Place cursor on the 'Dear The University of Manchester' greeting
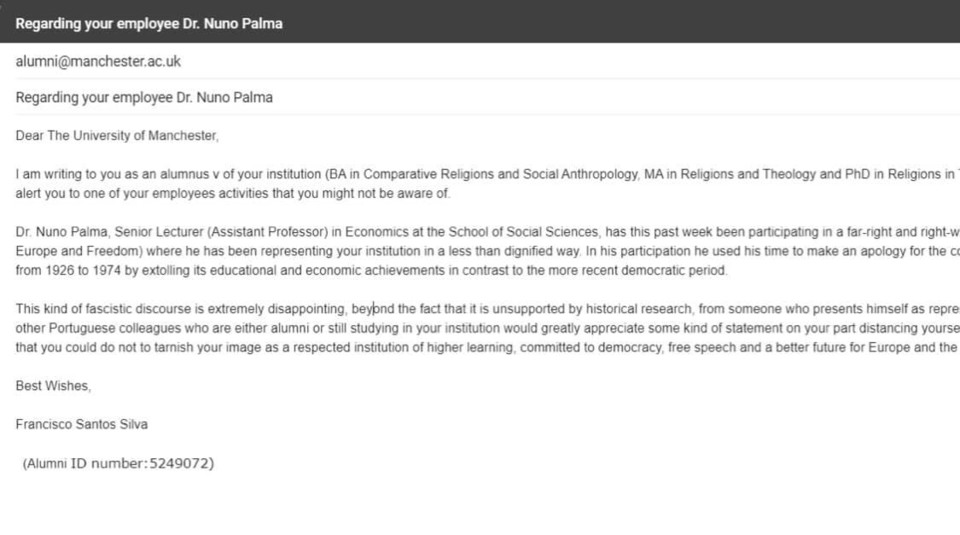Image resolution: width=960 pixels, height=535 pixels. pyautogui.click(x=117, y=136)
